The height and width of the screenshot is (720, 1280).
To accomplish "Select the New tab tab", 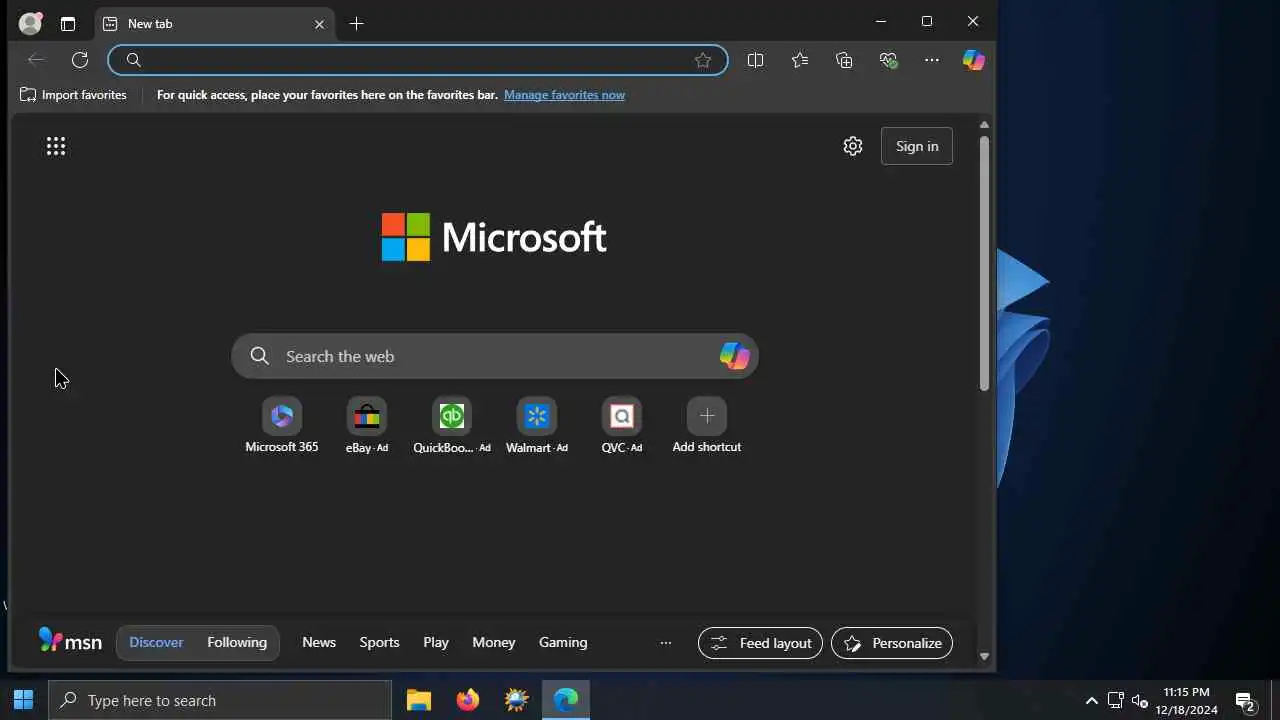I will tap(214, 24).
